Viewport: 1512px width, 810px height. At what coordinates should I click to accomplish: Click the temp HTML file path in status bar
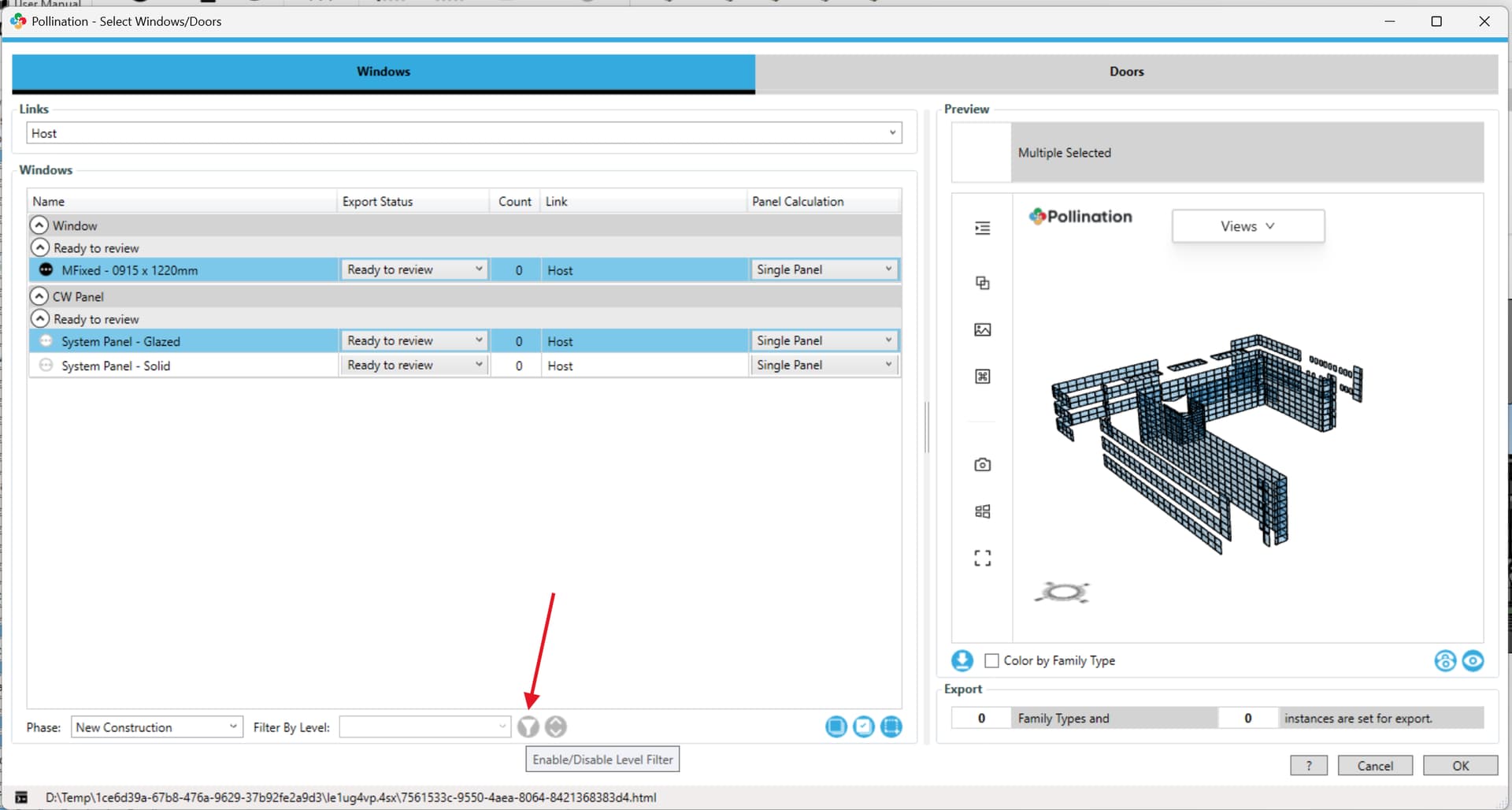click(350, 797)
